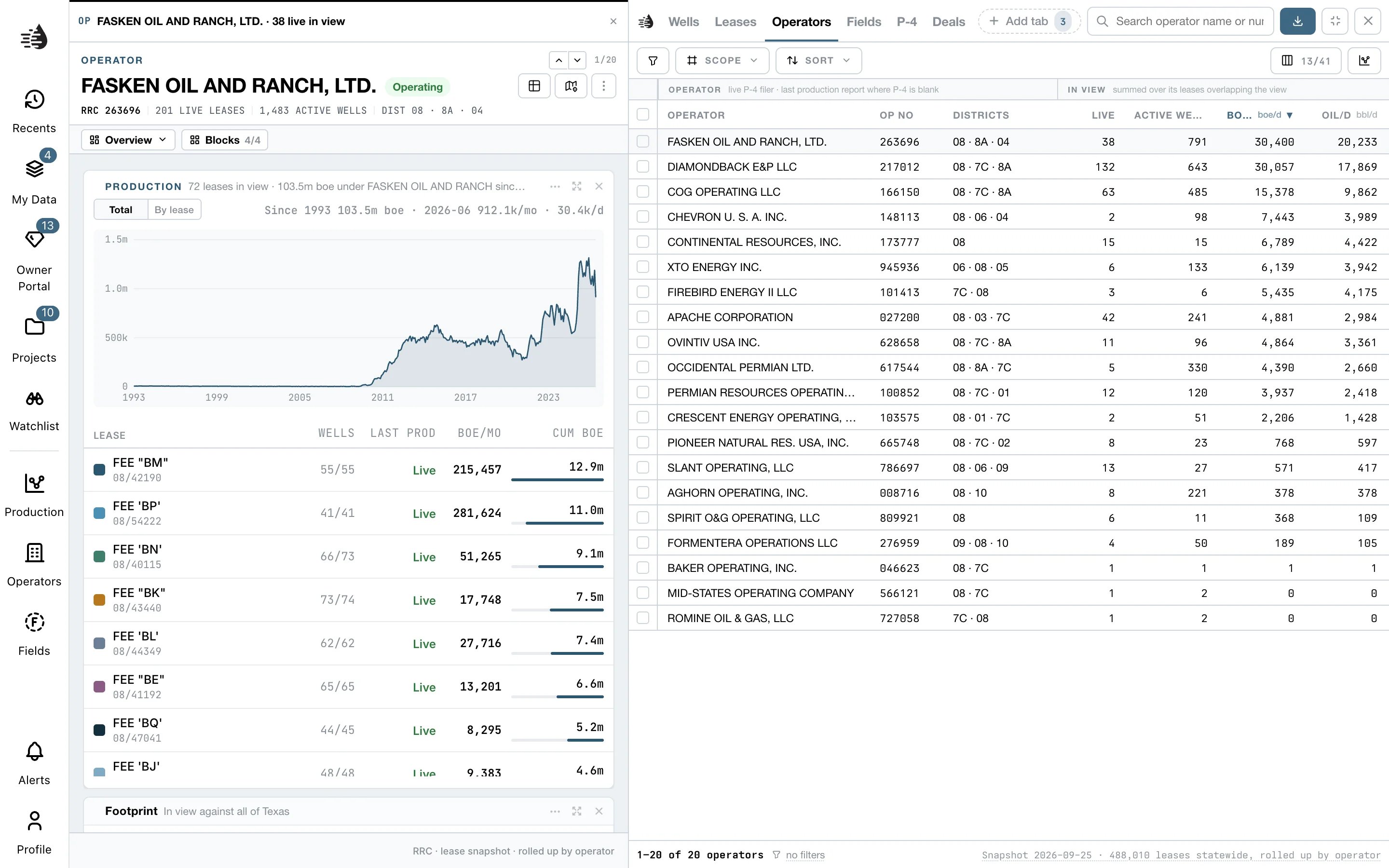Click the Add tab button

(x=1030, y=21)
